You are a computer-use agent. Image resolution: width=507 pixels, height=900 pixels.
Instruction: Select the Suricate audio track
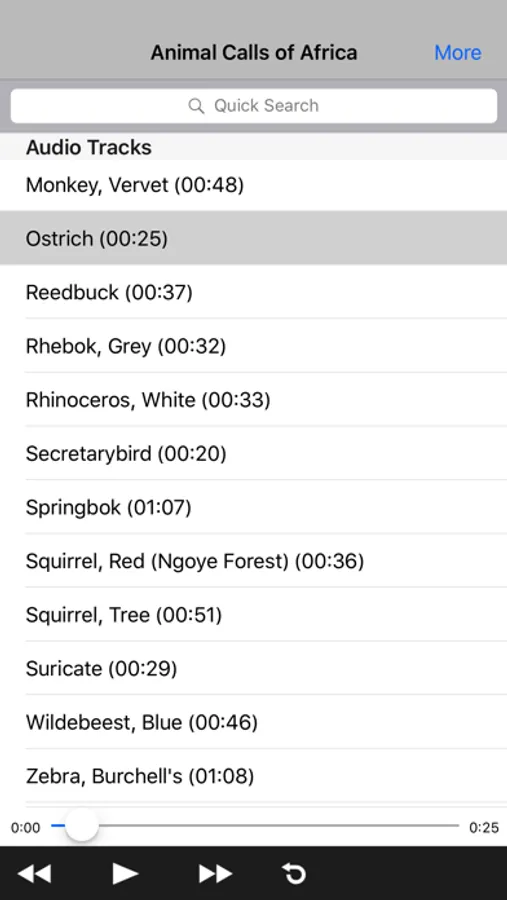click(x=254, y=669)
